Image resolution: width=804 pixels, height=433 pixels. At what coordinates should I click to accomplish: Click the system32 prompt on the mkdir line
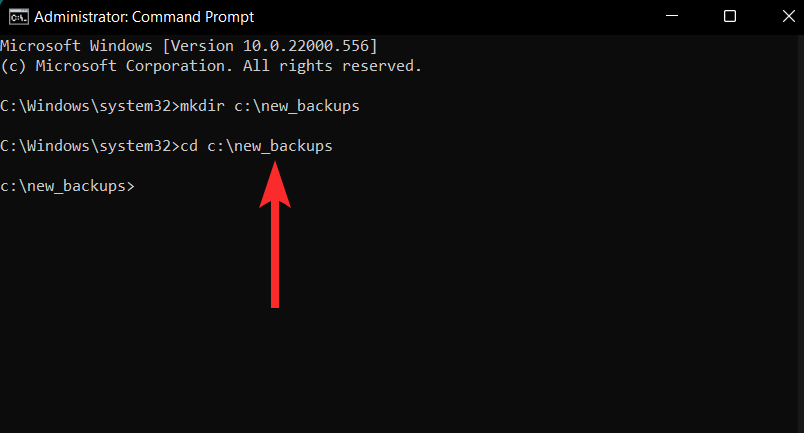[89, 106]
